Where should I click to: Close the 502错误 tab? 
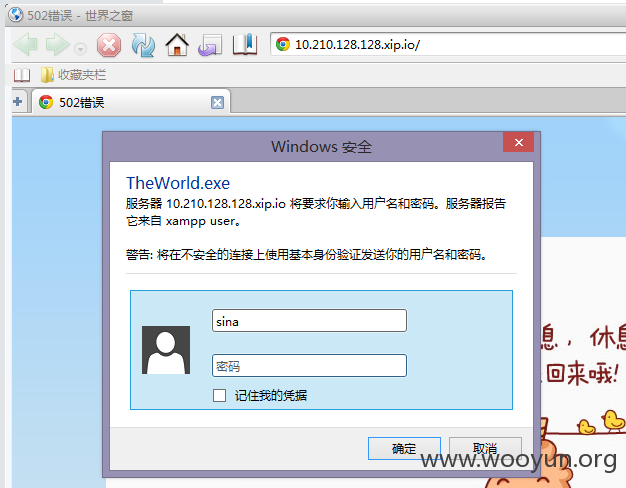(x=217, y=103)
